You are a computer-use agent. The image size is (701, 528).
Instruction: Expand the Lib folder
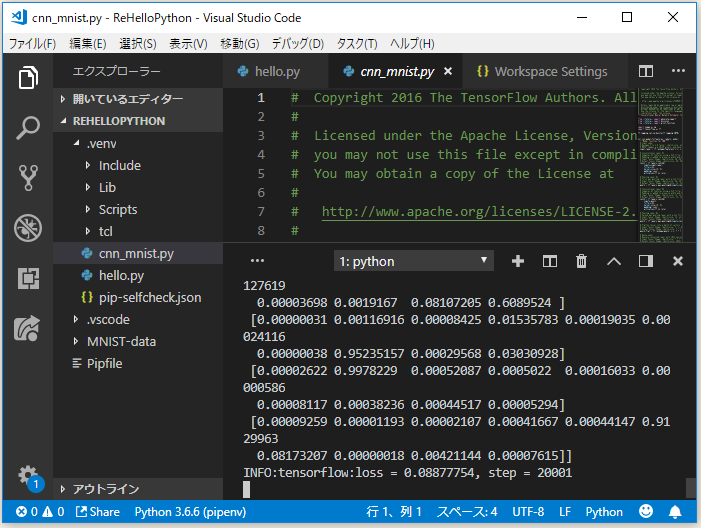[138, 187]
